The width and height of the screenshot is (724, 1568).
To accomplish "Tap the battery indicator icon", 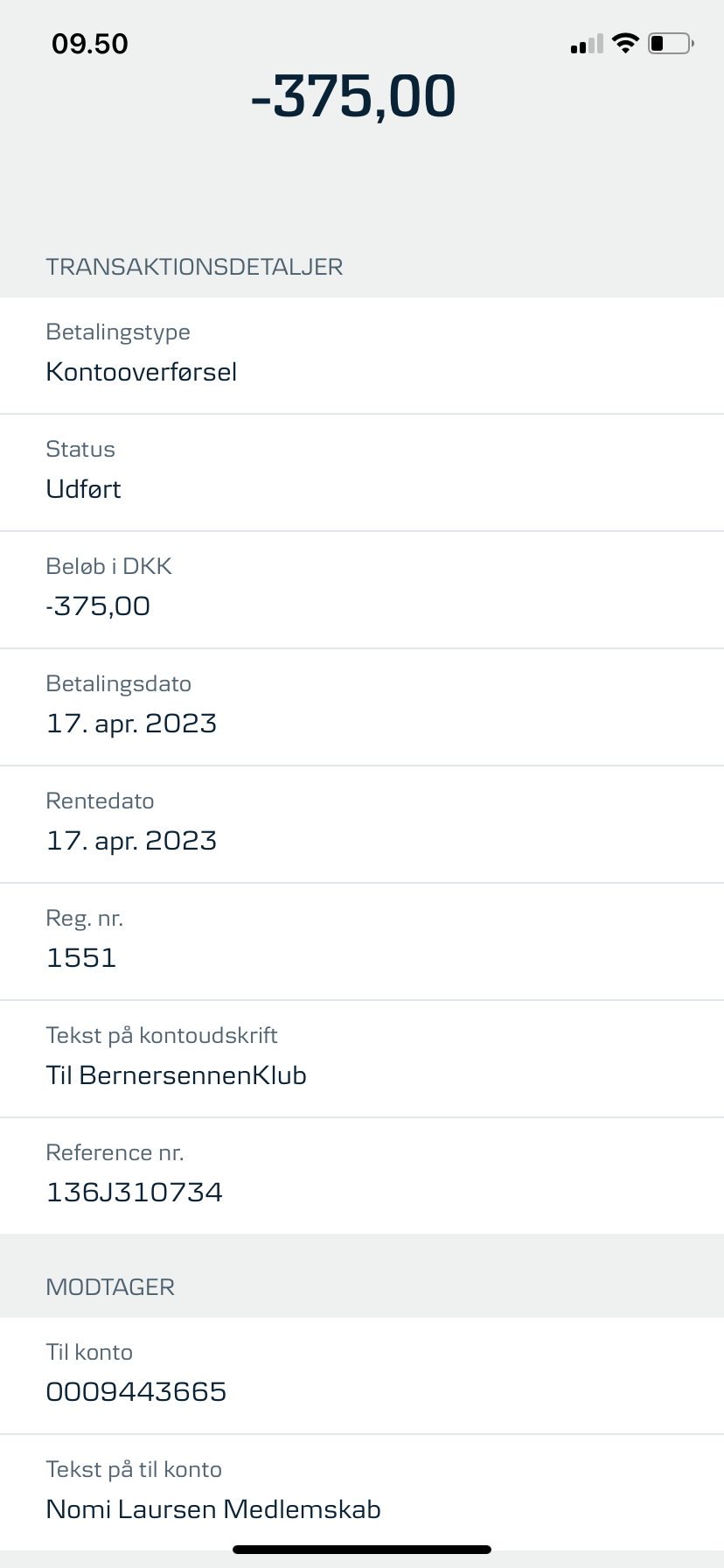I will [x=671, y=43].
